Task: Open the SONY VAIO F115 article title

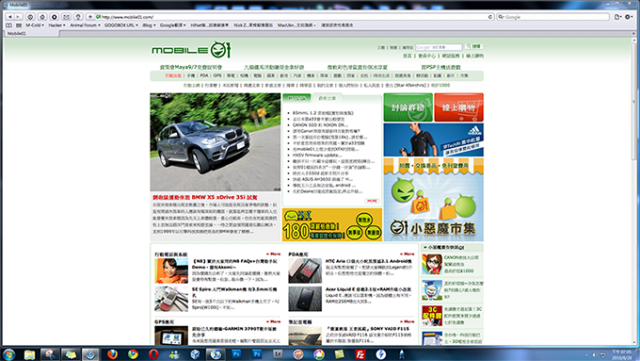Action: coord(367,328)
